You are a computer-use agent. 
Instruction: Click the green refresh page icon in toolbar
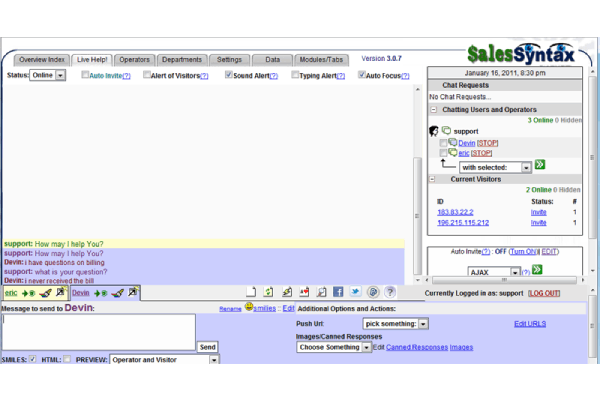[x=269, y=292]
